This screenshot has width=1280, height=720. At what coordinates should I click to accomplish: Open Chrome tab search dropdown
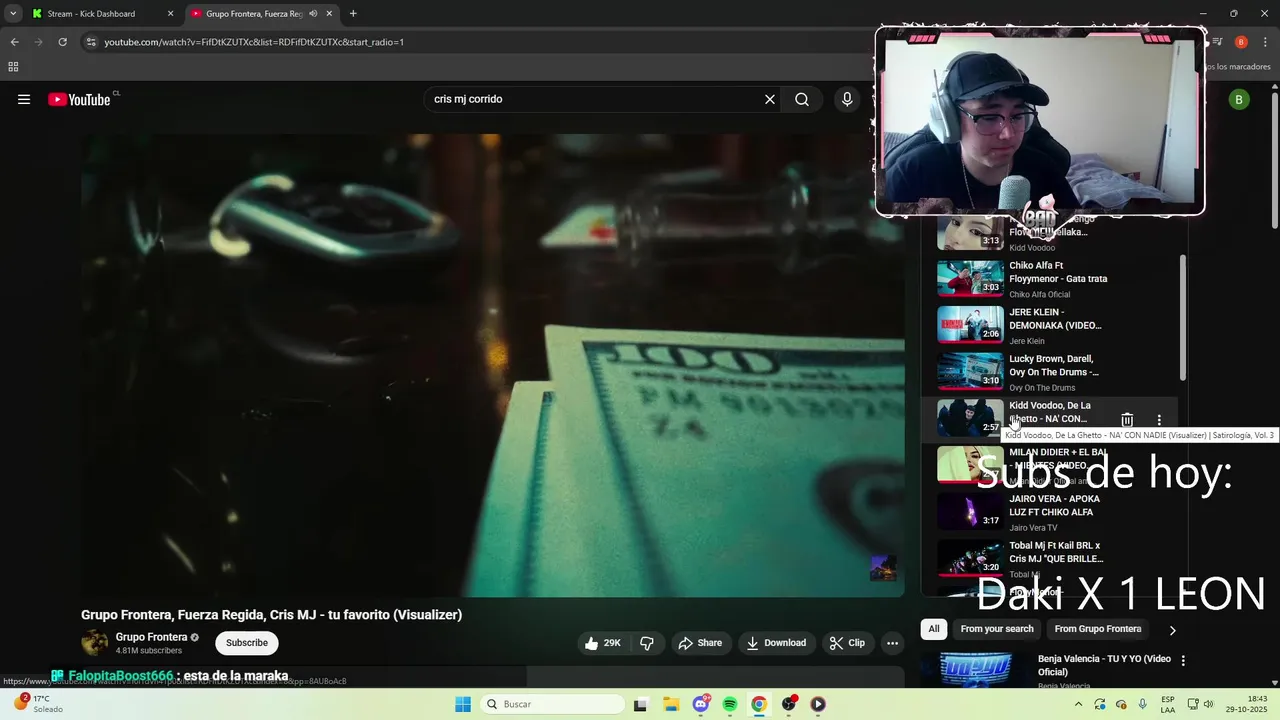(13, 14)
